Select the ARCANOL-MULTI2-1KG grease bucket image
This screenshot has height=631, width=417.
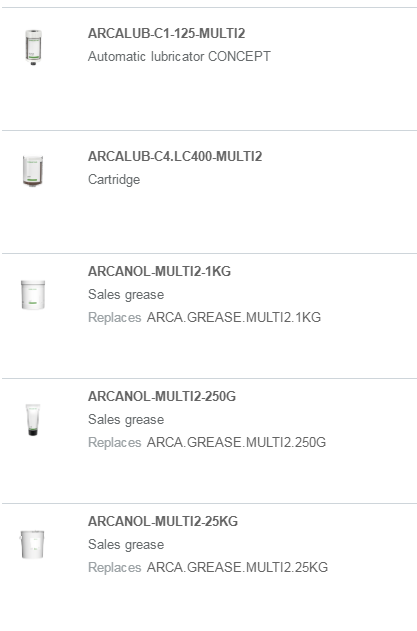pyautogui.click(x=33, y=295)
